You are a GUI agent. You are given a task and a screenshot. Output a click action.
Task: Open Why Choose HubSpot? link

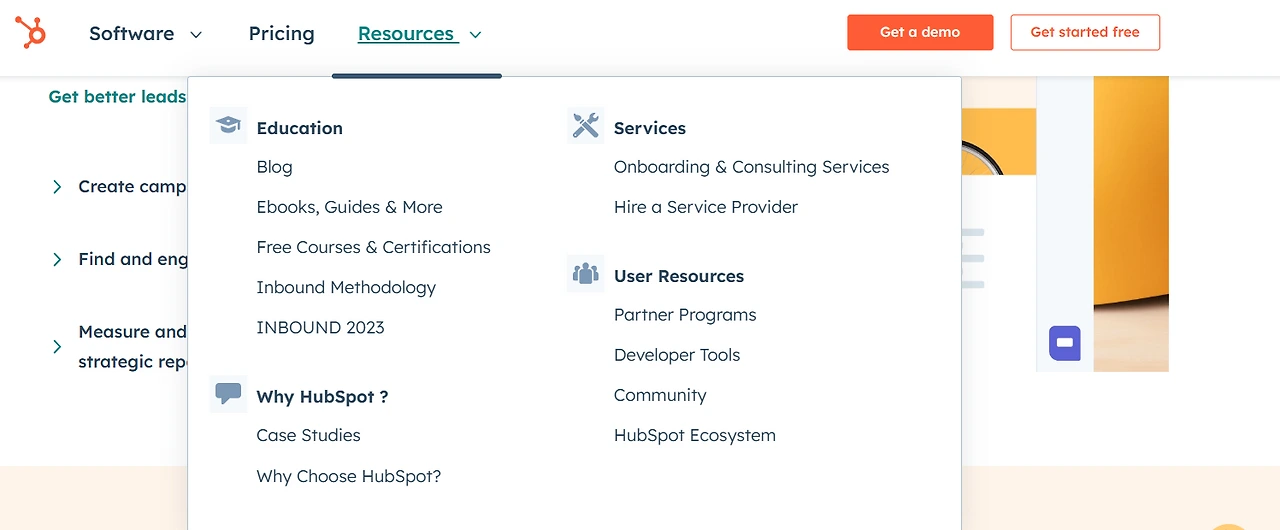[x=348, y=476]
